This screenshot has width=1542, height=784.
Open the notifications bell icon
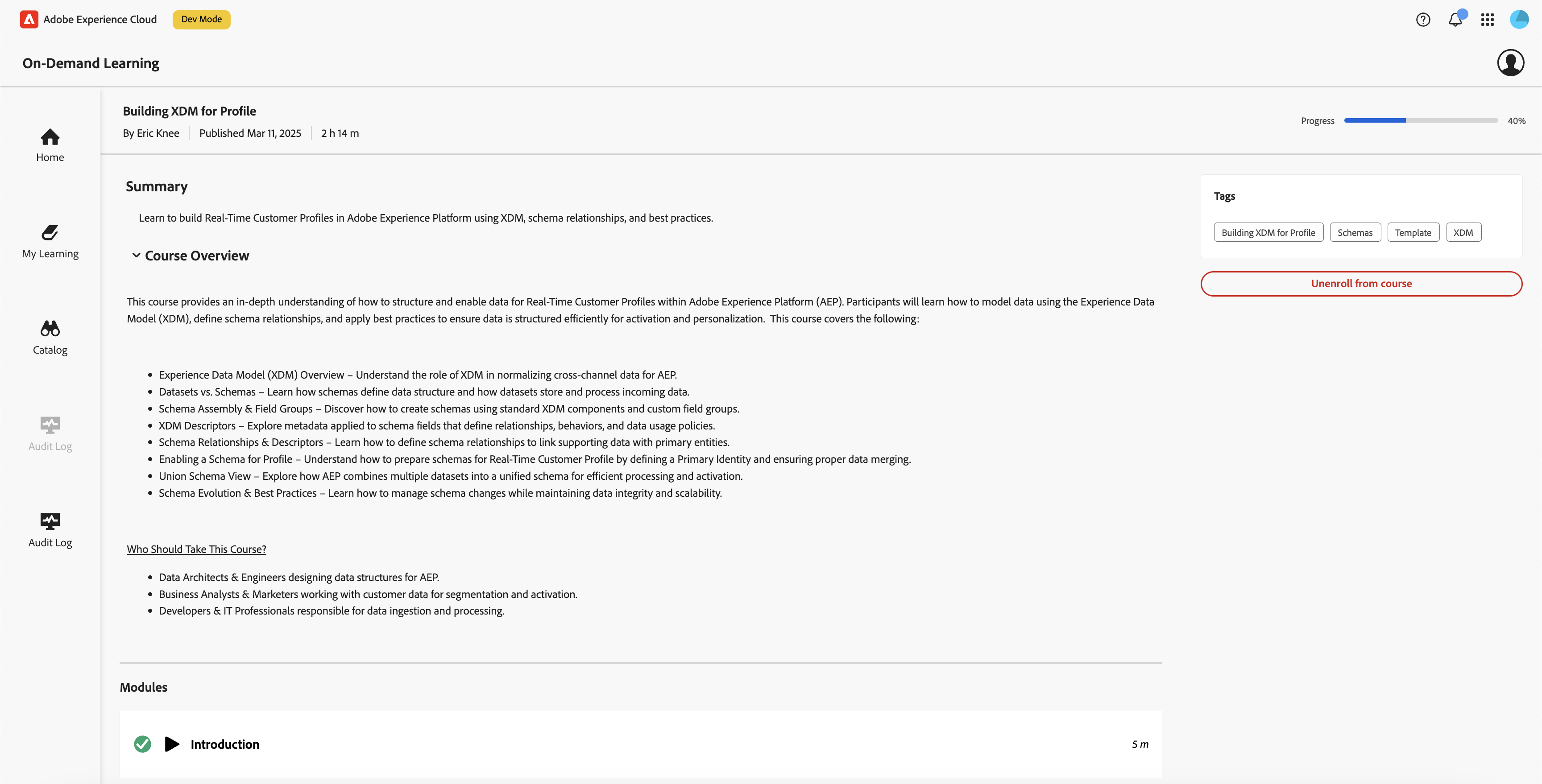(1455, 20)
